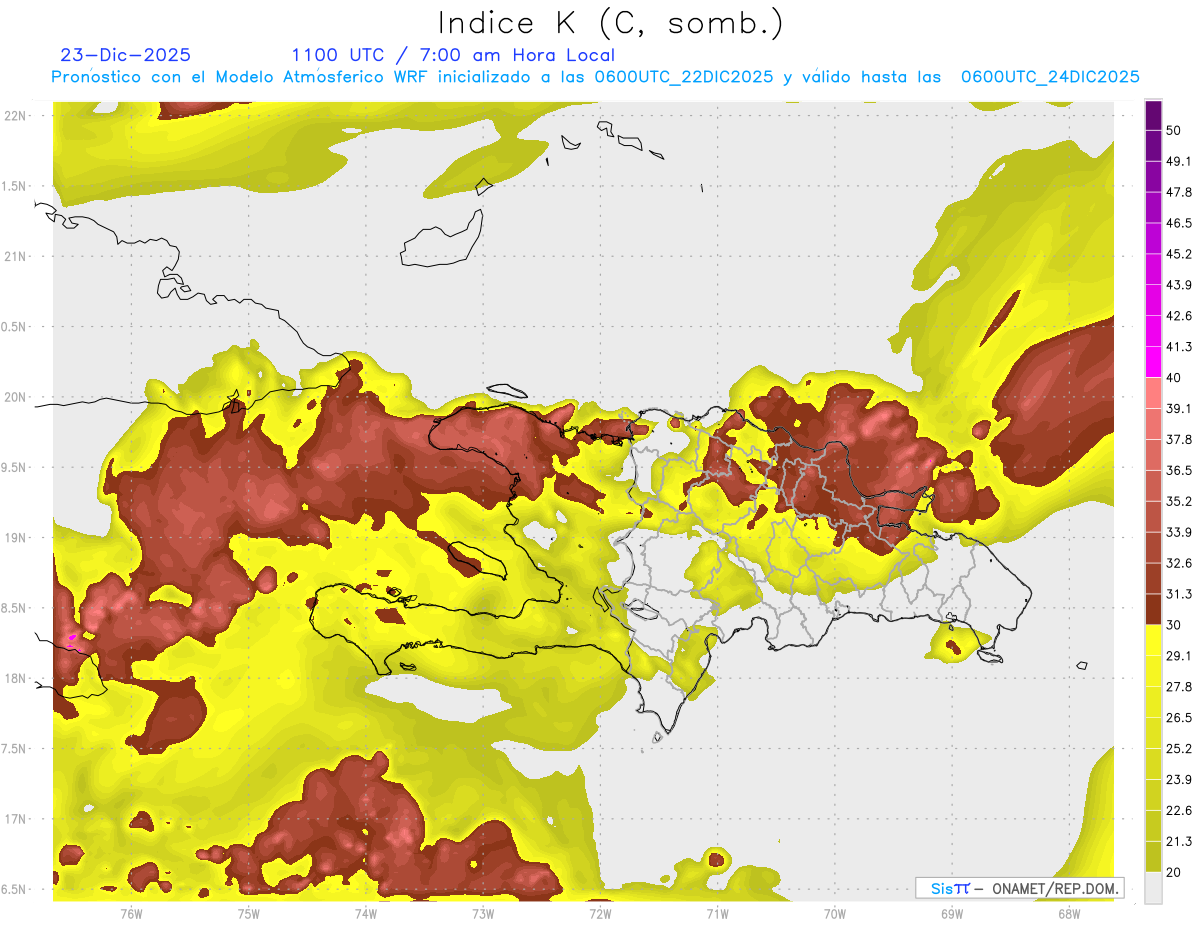The width and height of the screenshot is (1200, 927).
Task: Click the legend value "43.9"
Action: (x=1179, y=285)
